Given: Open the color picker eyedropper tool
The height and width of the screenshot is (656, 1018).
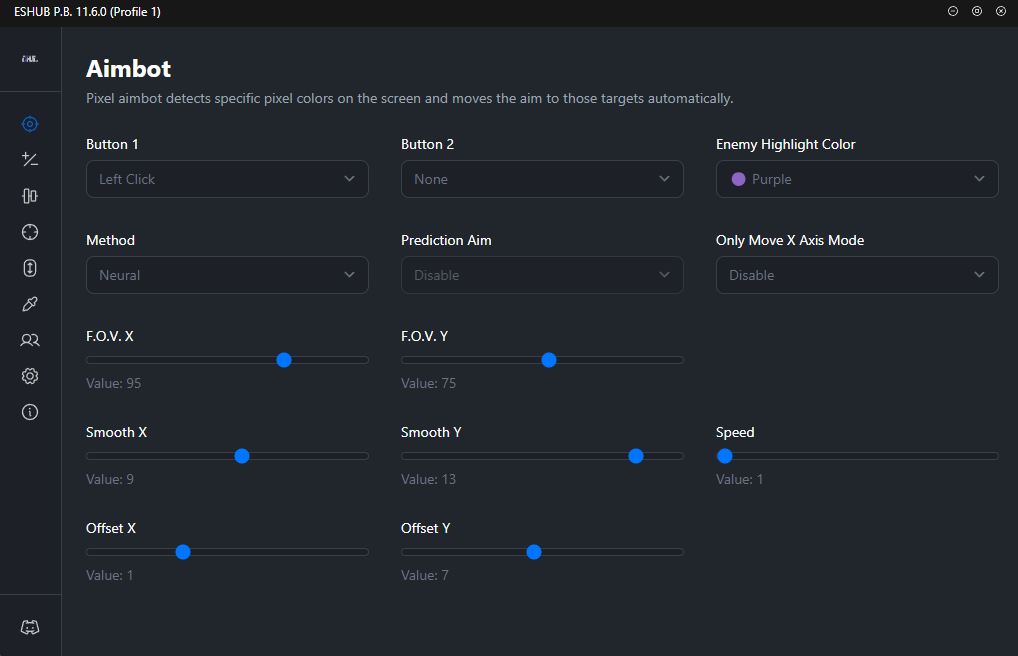Looking at the screenshot, I should [x=30, y=303].
